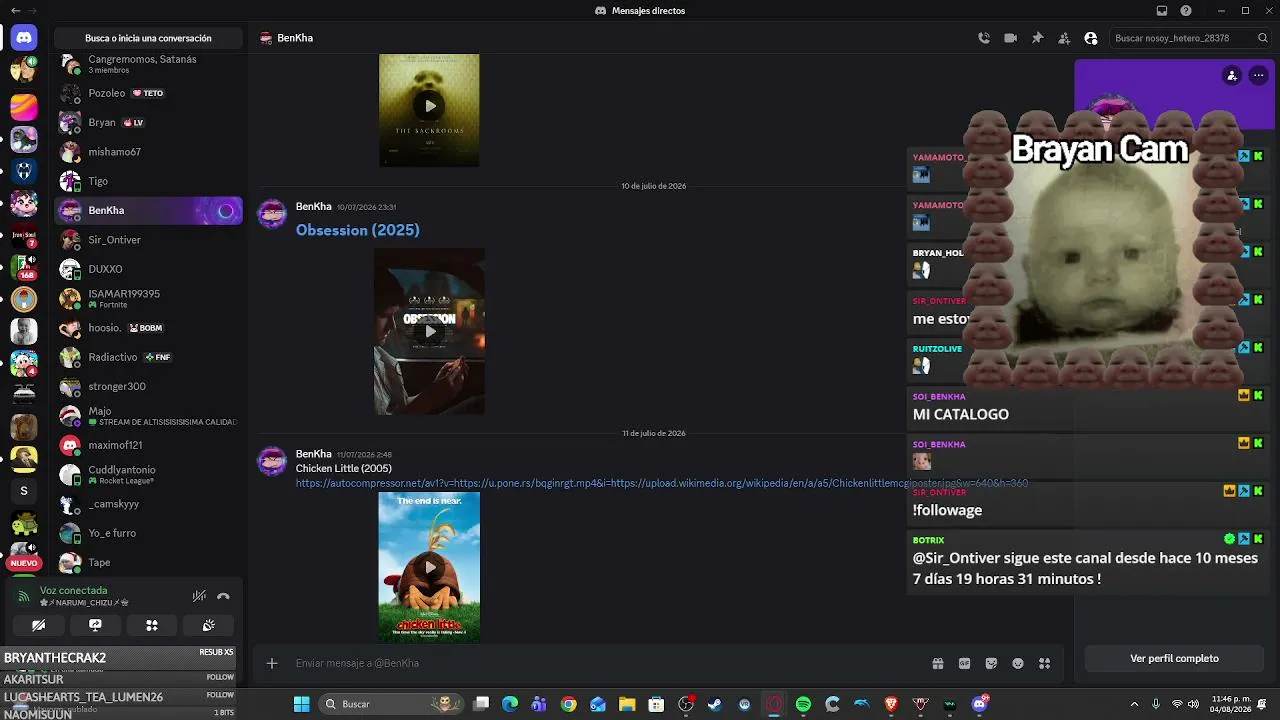Open Steam from the taskbar
The width and height of the screenshot is (1280, 720).
tap(715, 704)
